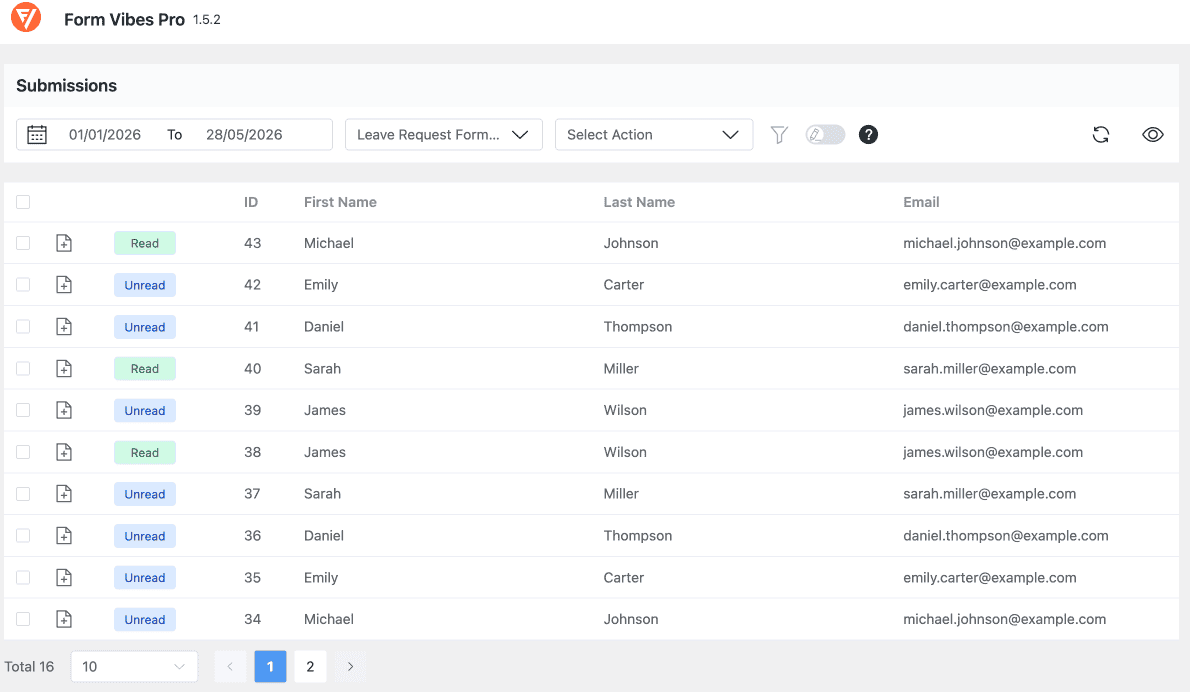
Task: Click the Submissions heading
Action: point(67,86)
